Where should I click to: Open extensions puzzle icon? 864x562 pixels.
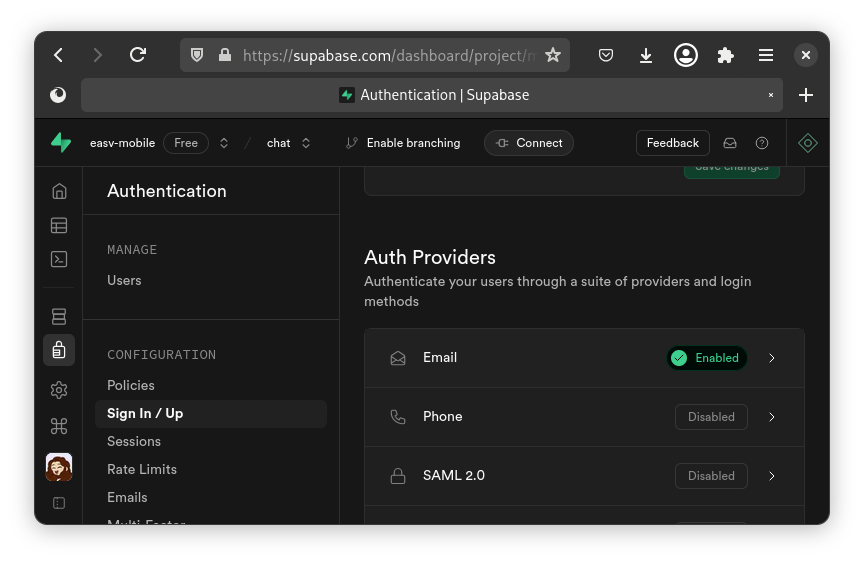pos(726,55)
